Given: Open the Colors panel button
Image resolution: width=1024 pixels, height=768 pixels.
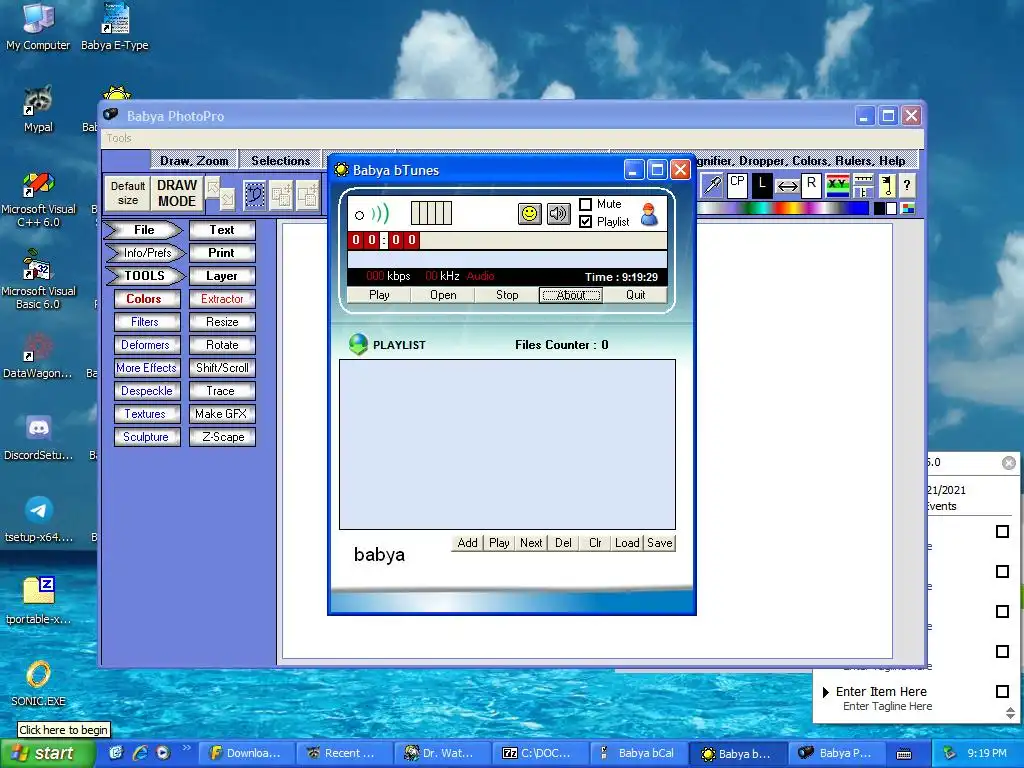Looking at the screenshot, I should 147,299.
